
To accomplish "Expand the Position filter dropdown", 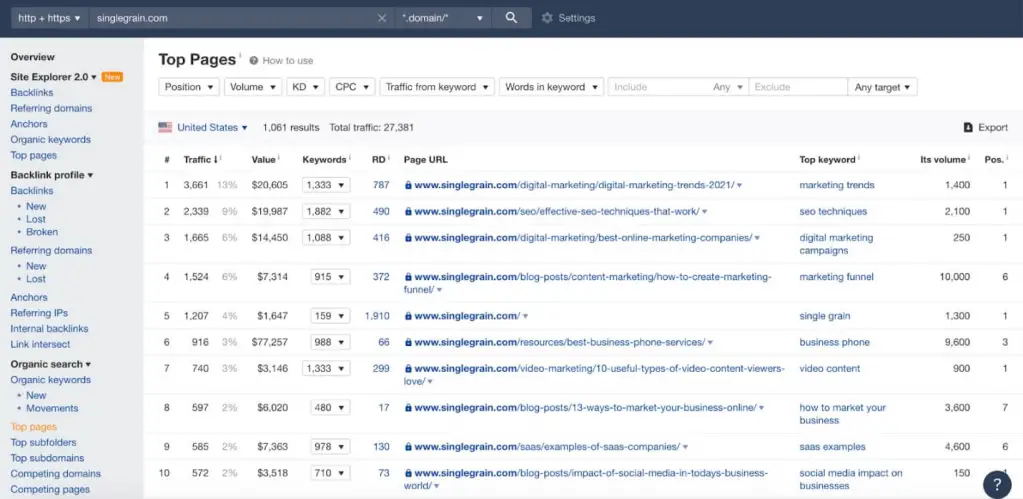I will [188, 87].
